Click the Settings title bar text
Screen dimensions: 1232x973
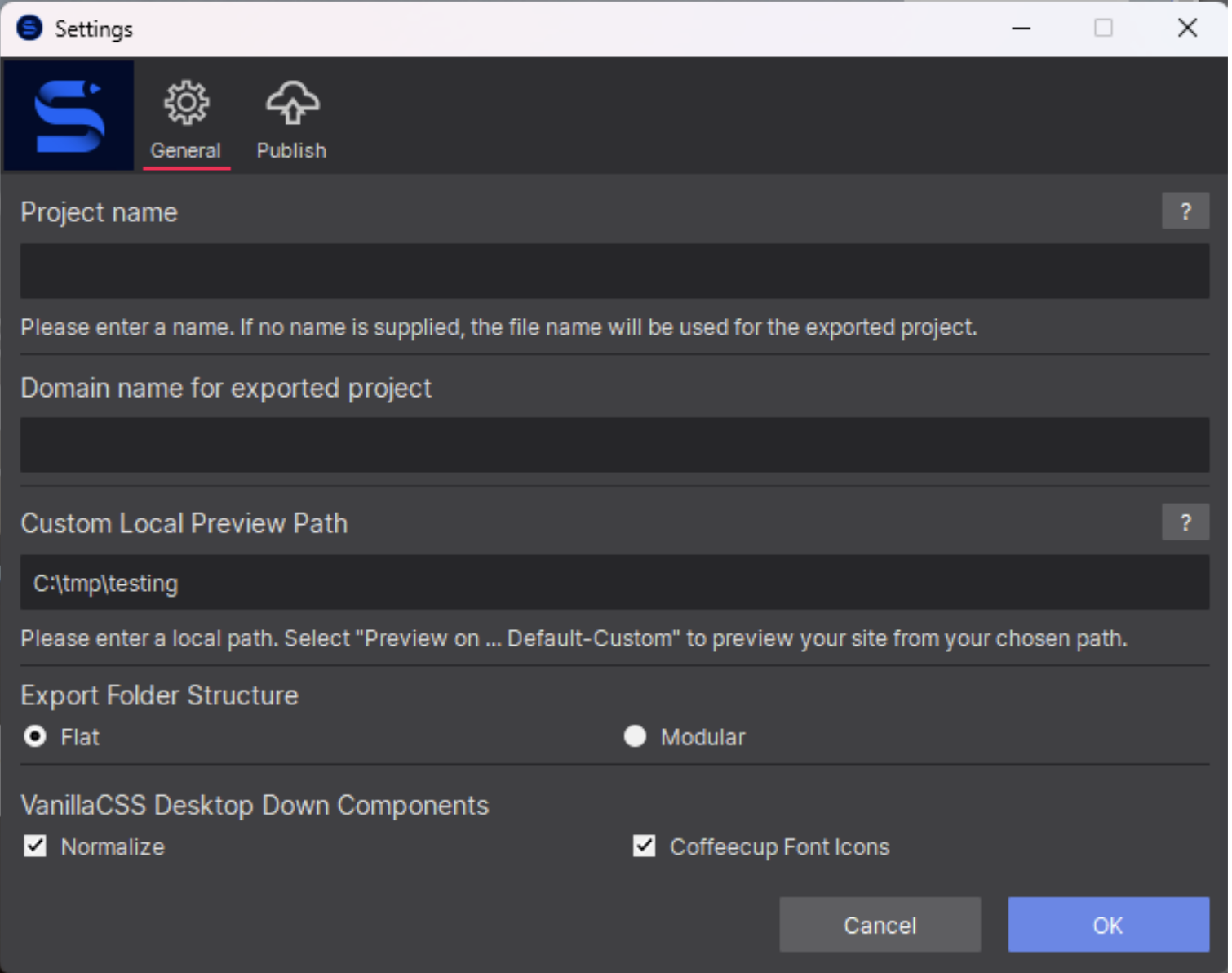94,29
